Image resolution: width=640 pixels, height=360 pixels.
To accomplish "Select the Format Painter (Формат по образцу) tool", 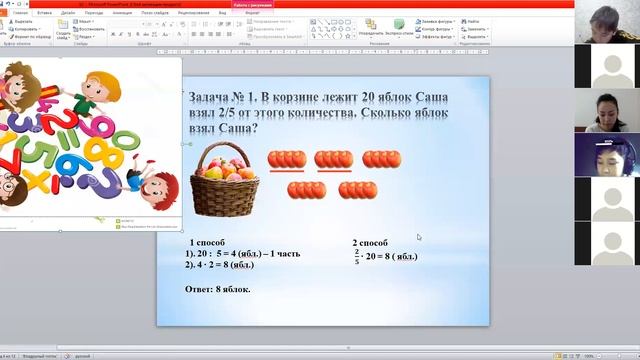I will [31, 37].
